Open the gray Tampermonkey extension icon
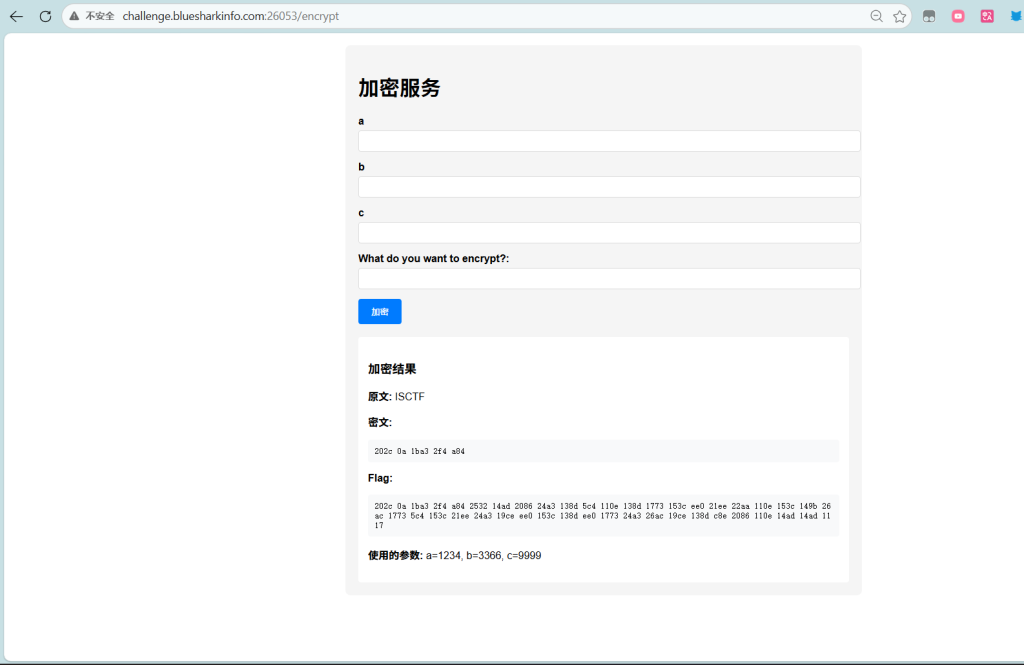This screenshot has width=1024, height=665. point(929,16)
